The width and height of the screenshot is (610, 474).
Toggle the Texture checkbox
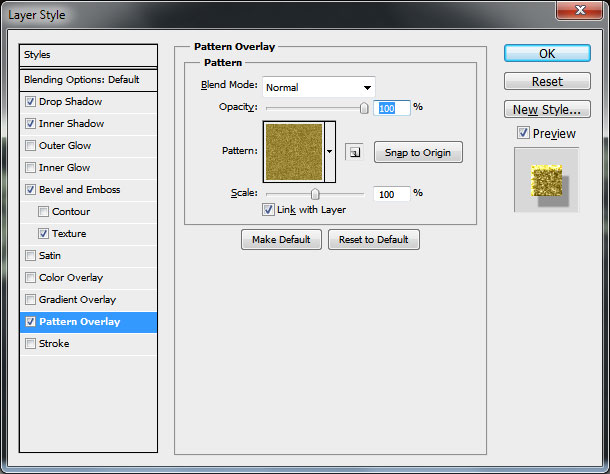pos(43,233)
